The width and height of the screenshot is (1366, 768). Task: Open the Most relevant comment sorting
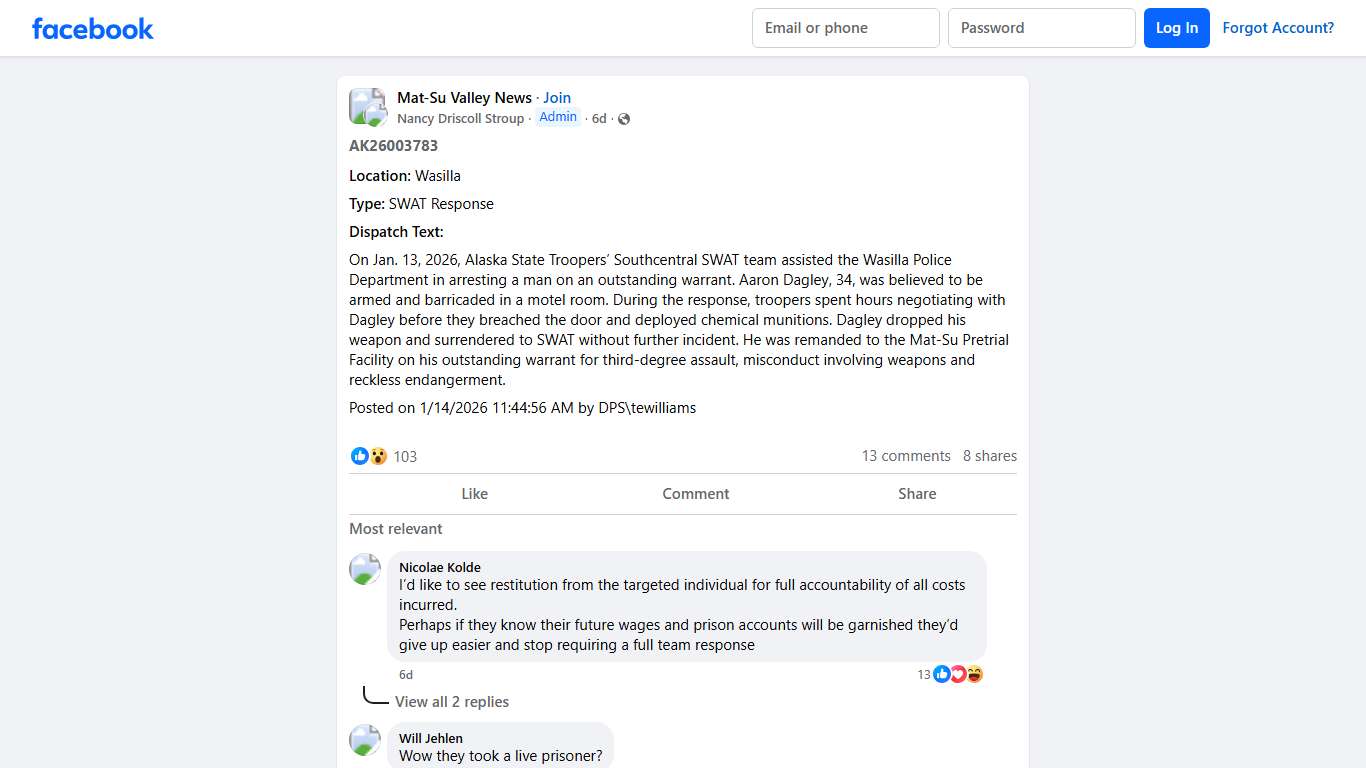point(396,529)
